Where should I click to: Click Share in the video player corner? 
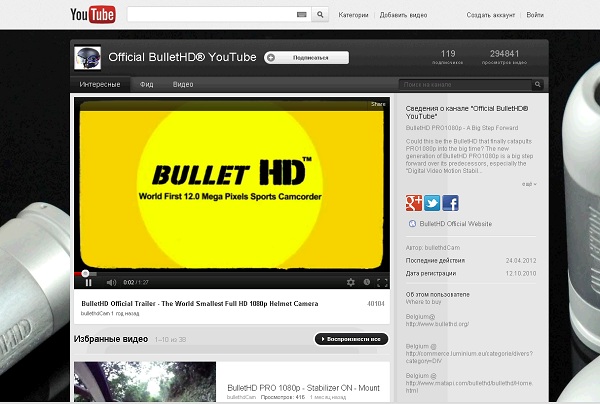coord(378,104)
